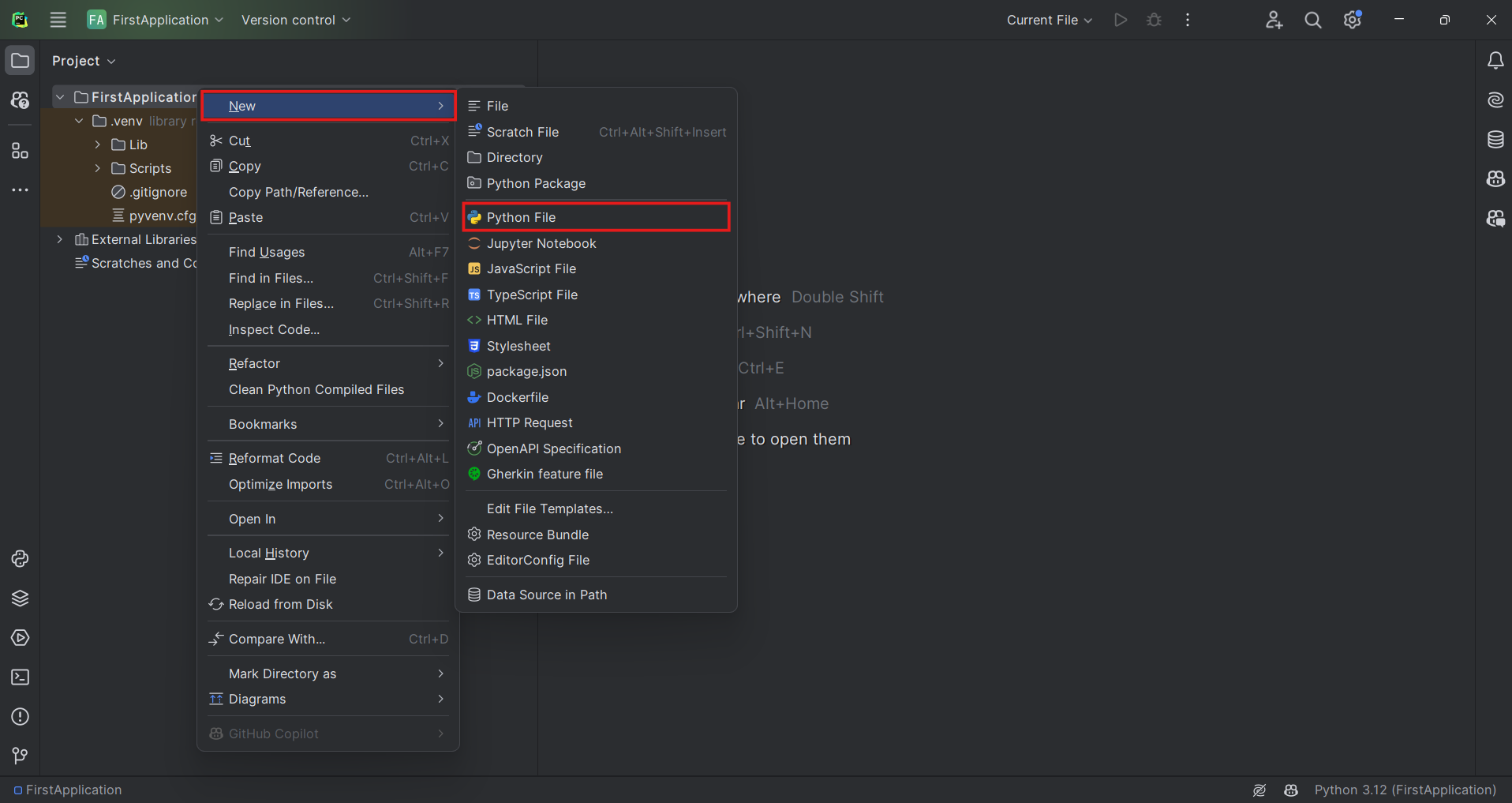Screen dimensions: 1512x803
Task: Click the Python 3.12 interpreter status widget
Action: [x=1405, y=790]
